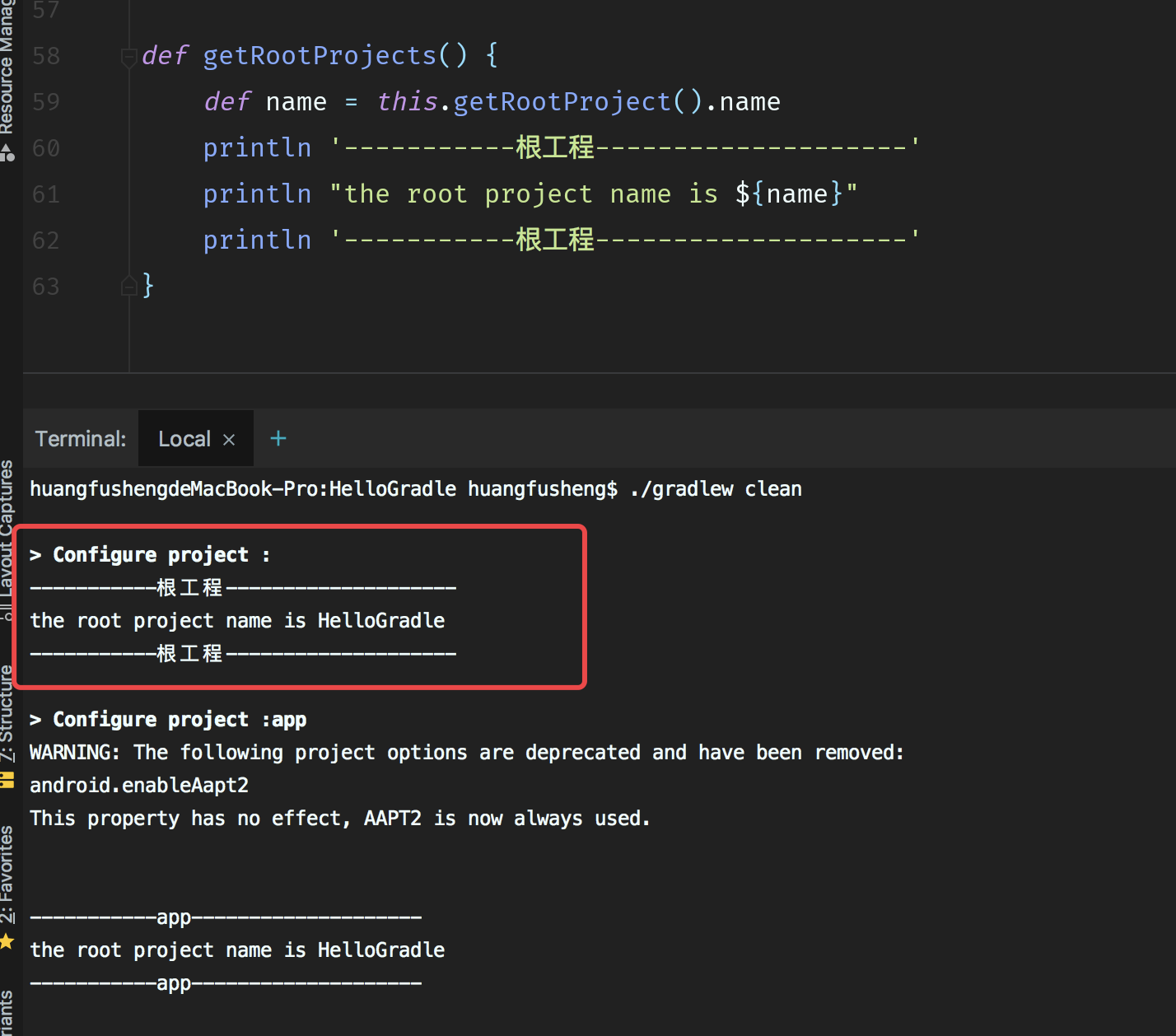1176x1036 pixels.
Task: Click the 'this' keyword on line 59
Action: coord(408,101)
